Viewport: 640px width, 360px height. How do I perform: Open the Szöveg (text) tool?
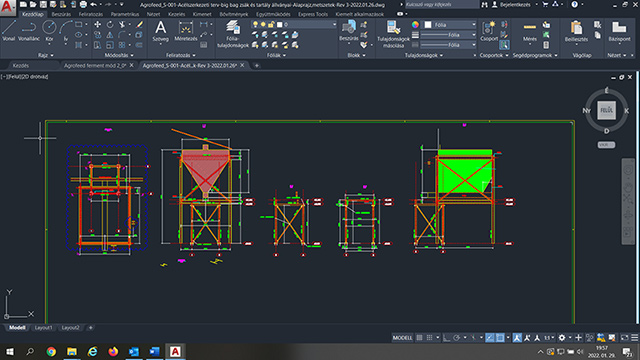coord(160,31)
